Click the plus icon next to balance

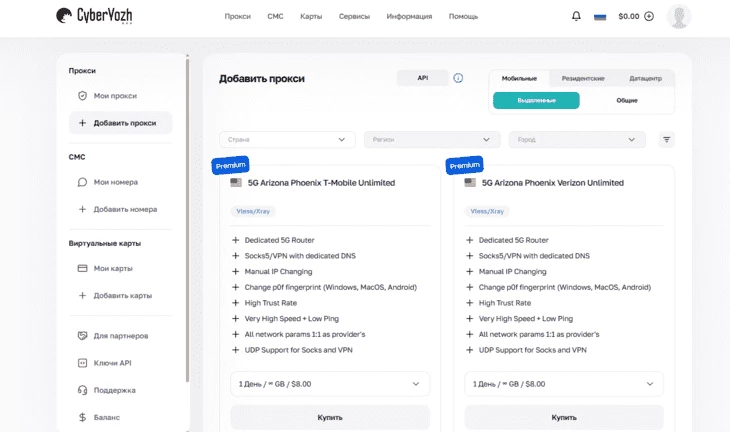(x=649, y=16)
